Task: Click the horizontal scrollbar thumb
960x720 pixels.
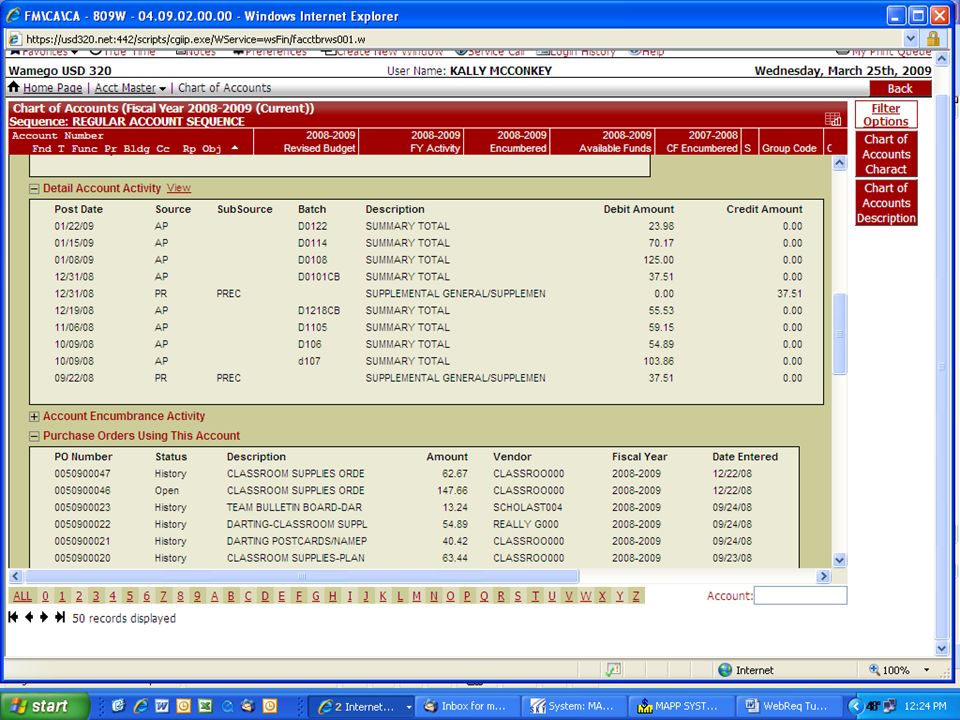Action: click(x=301, y=576)
